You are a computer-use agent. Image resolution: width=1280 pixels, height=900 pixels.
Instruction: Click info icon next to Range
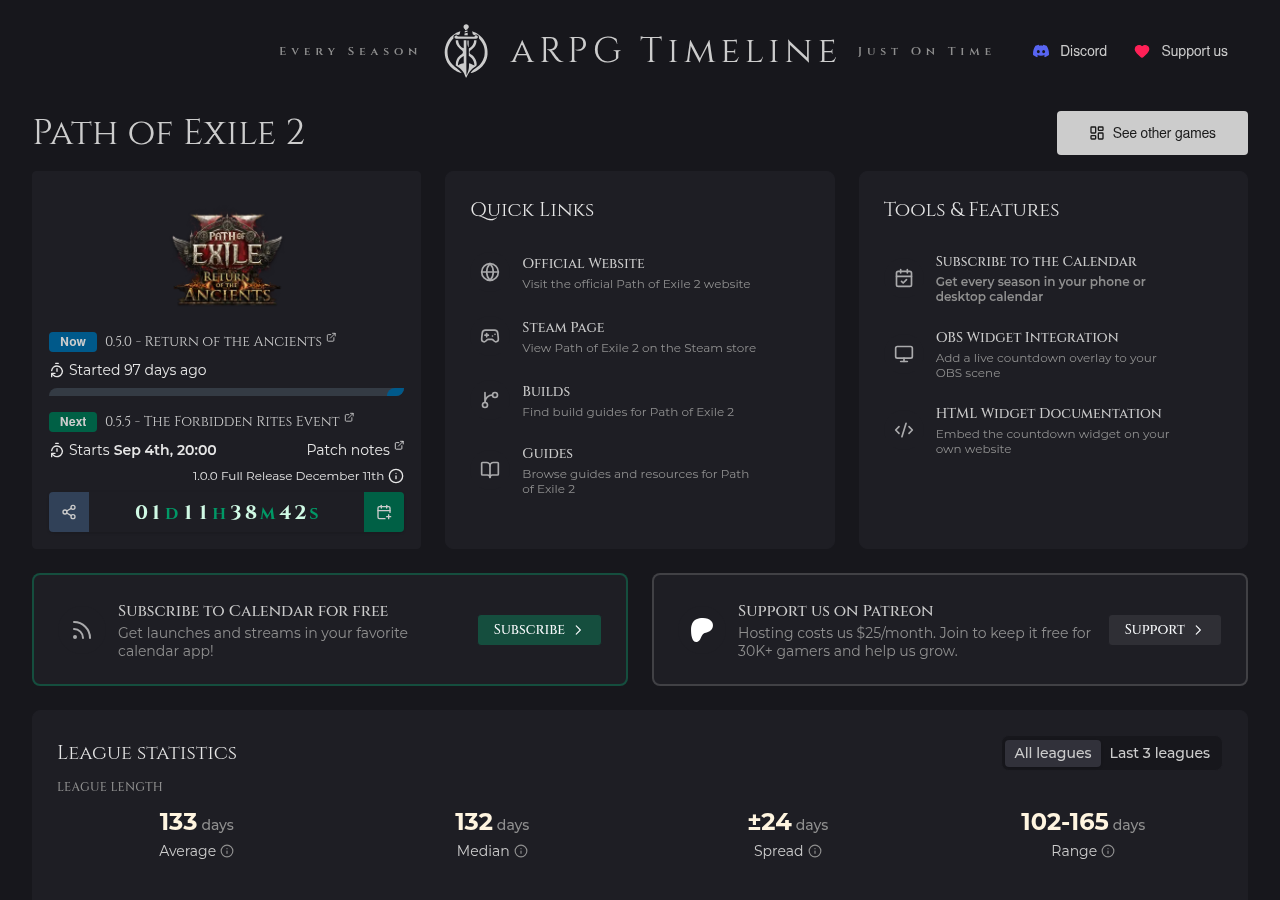pyautogui.click(x=1108, y=851)
